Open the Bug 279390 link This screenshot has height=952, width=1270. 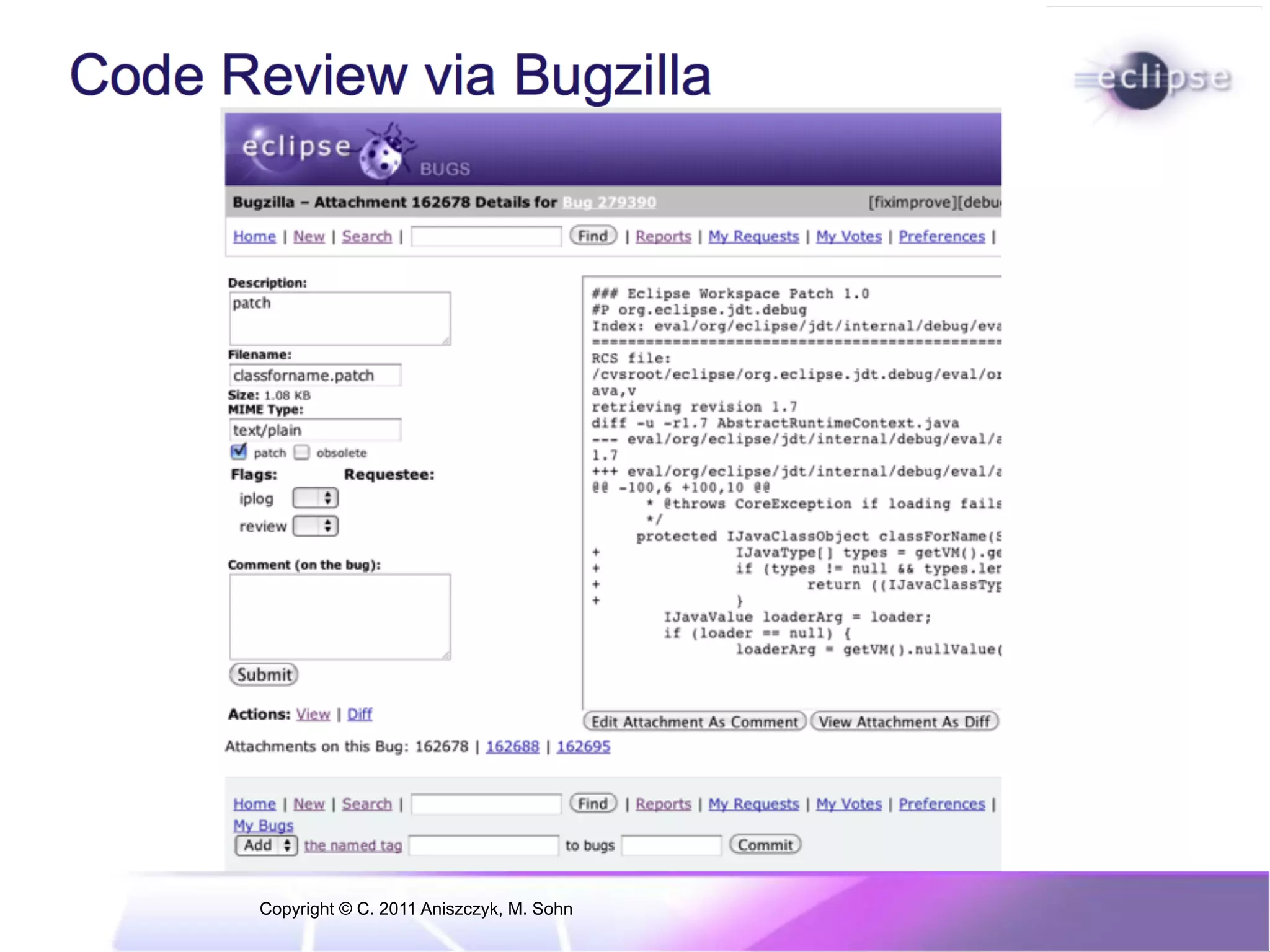click(x=609, y=203)
